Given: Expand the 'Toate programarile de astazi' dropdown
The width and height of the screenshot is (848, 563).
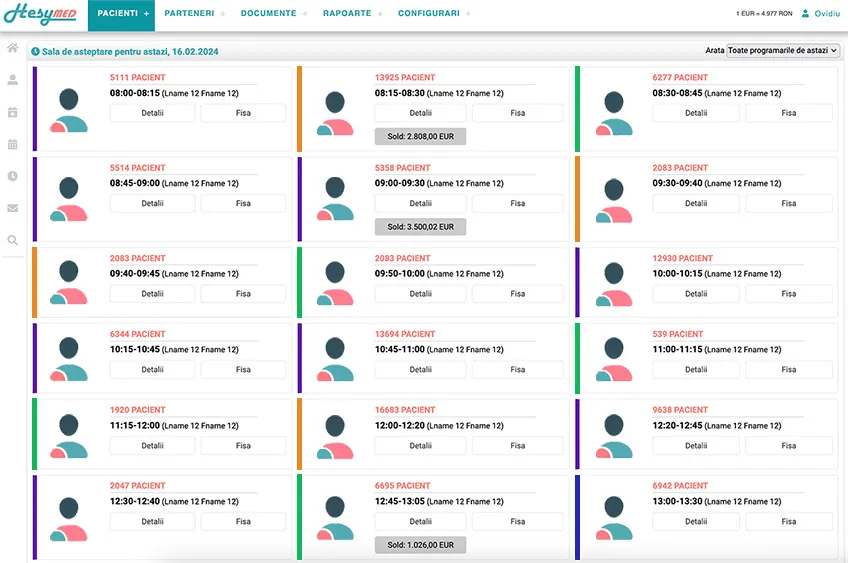Looking at the screenshot, I should pyautogui.click(x=782, y=50).
